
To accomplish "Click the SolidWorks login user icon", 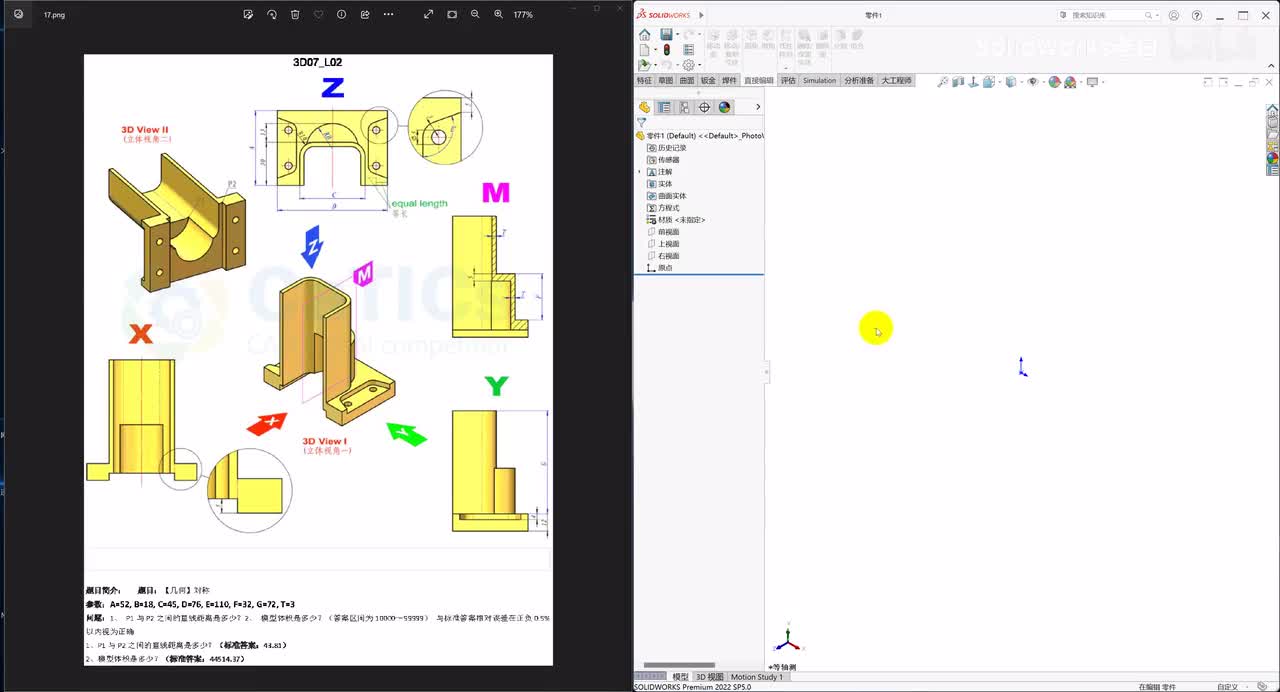I will [x=1174, y=15].
